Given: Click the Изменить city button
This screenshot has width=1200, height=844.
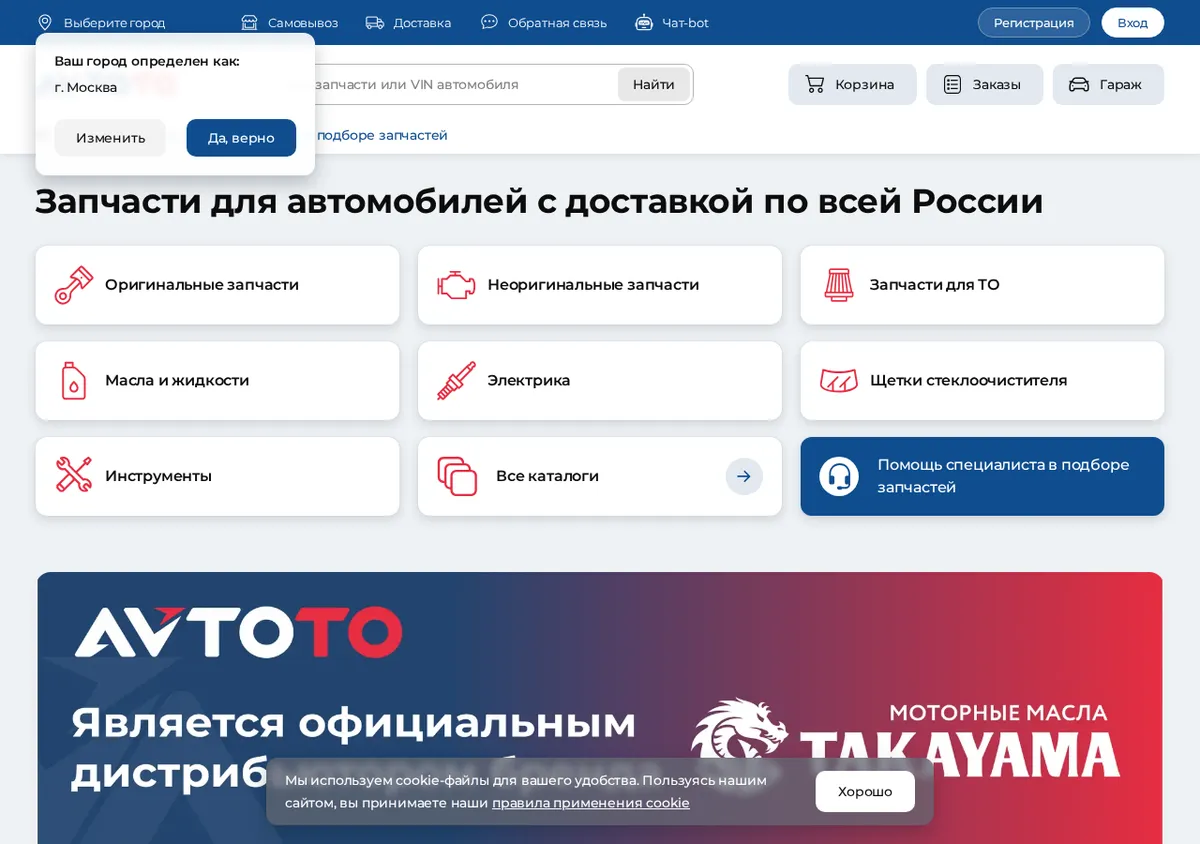Looking at the screenshot, I should (x=110, y=138).
